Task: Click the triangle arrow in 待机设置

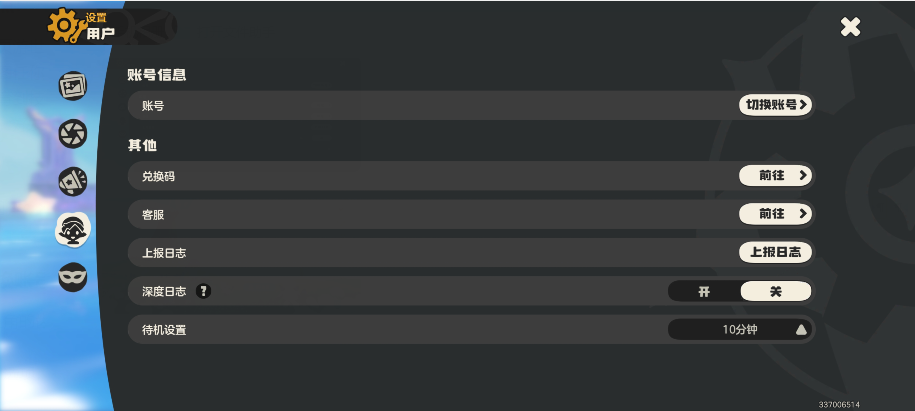Action: click(801, 330)
